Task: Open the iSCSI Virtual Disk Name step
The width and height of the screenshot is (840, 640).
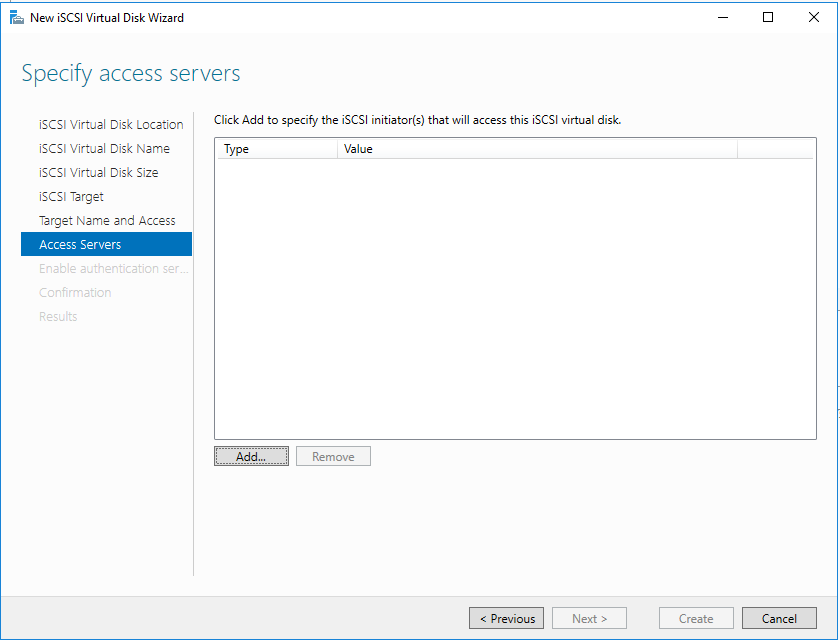Action: coord(104,149)
